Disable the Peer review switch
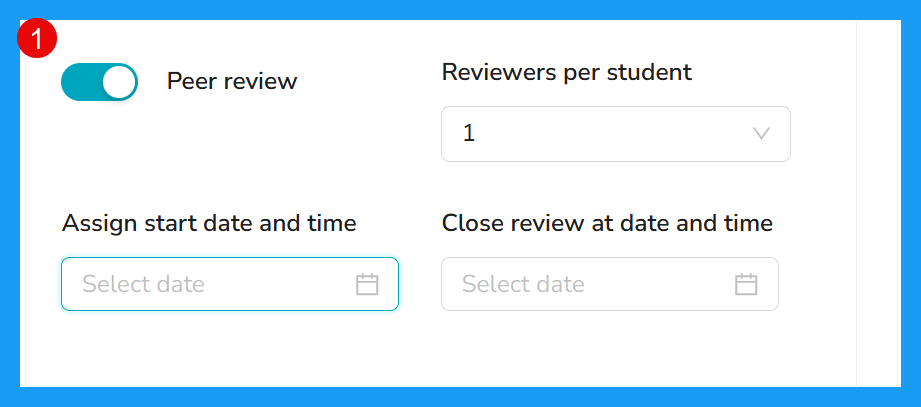This screenshot has height=407, width=921. tap(99, 82)
